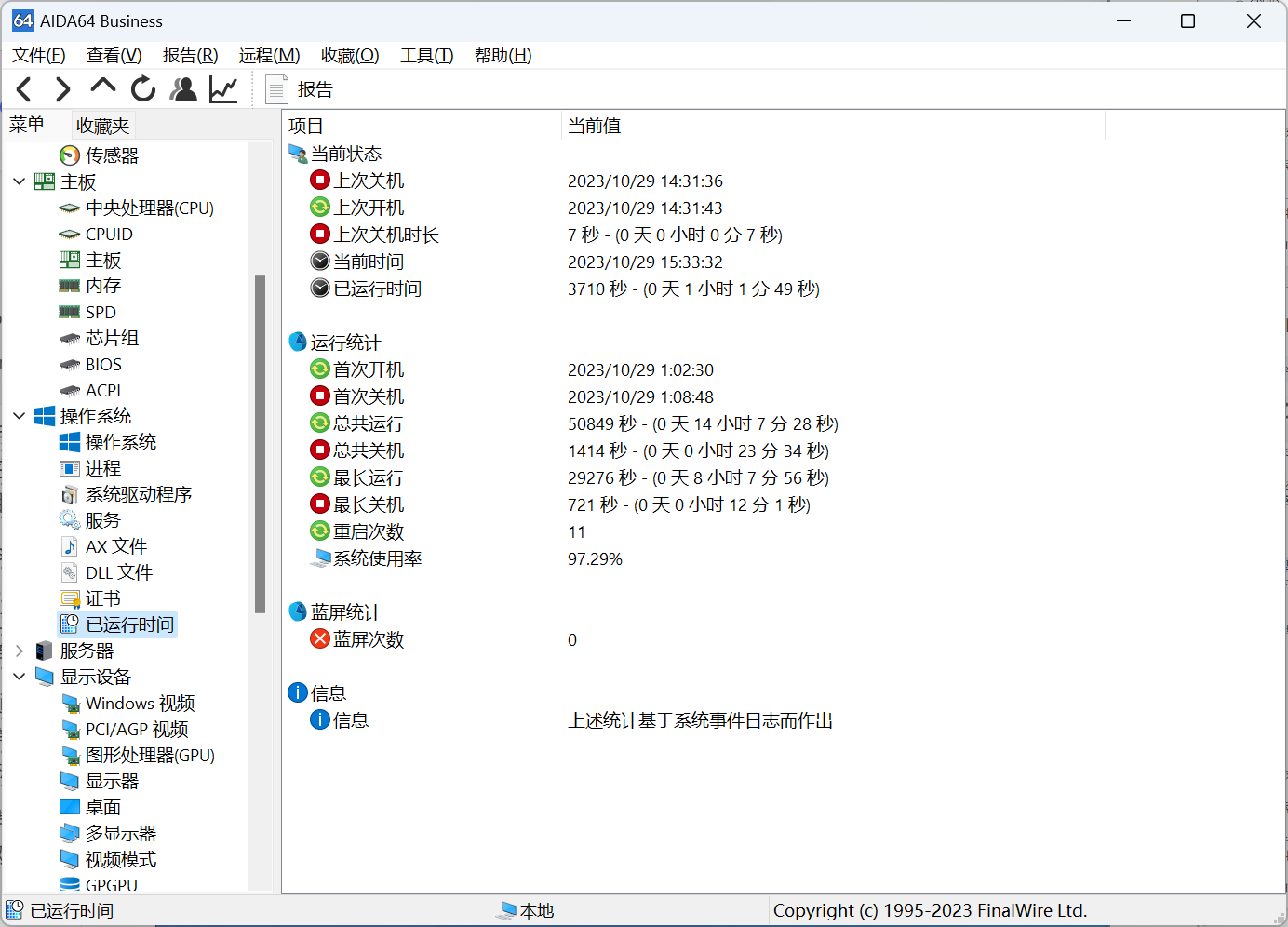Viewport: 1288px width, 927px height.
Task: Open the 查看(V) menu
Action: coord(114,56)
